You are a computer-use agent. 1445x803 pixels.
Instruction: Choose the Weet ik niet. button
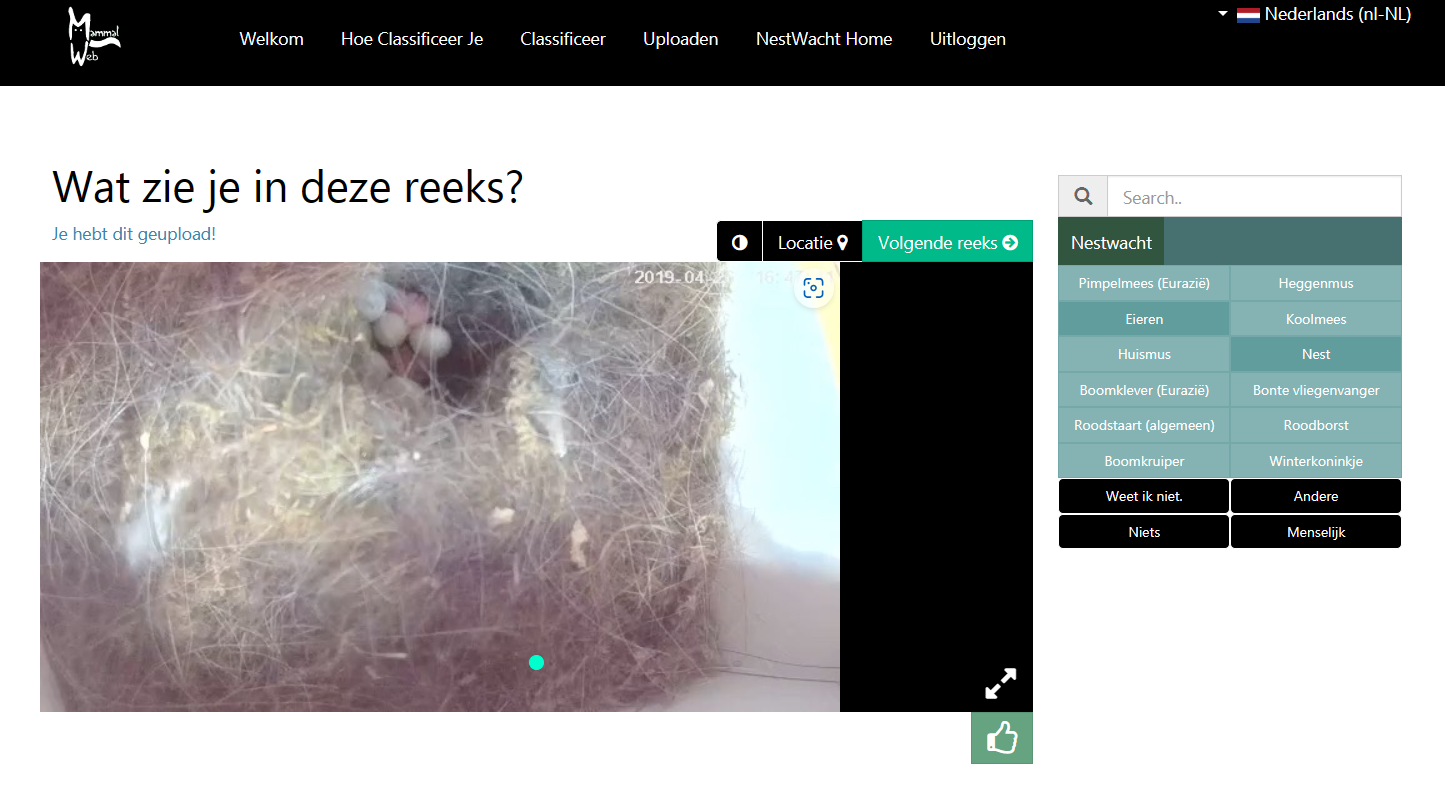(1144, 496)
